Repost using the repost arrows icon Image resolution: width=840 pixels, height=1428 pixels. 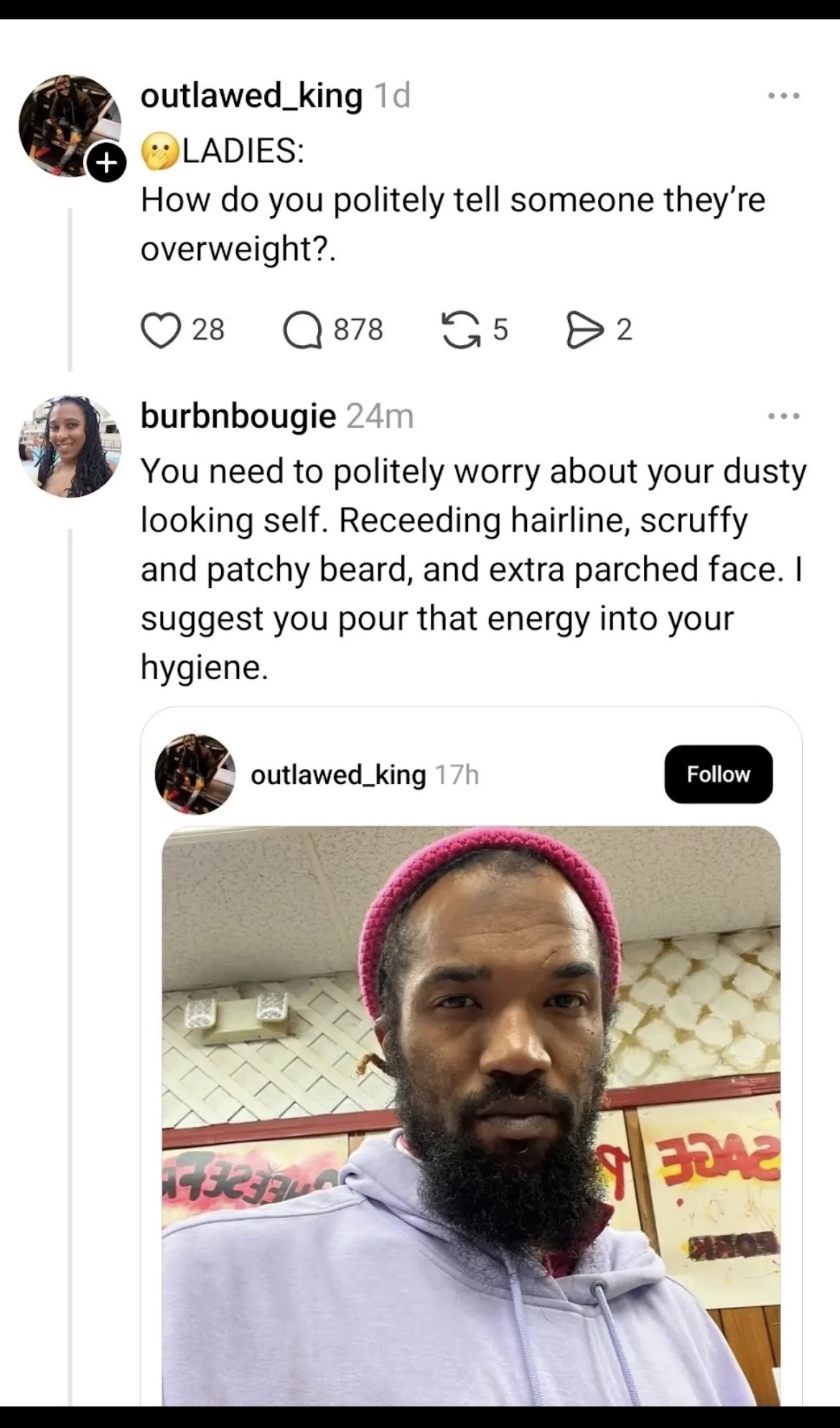(460, 330)
